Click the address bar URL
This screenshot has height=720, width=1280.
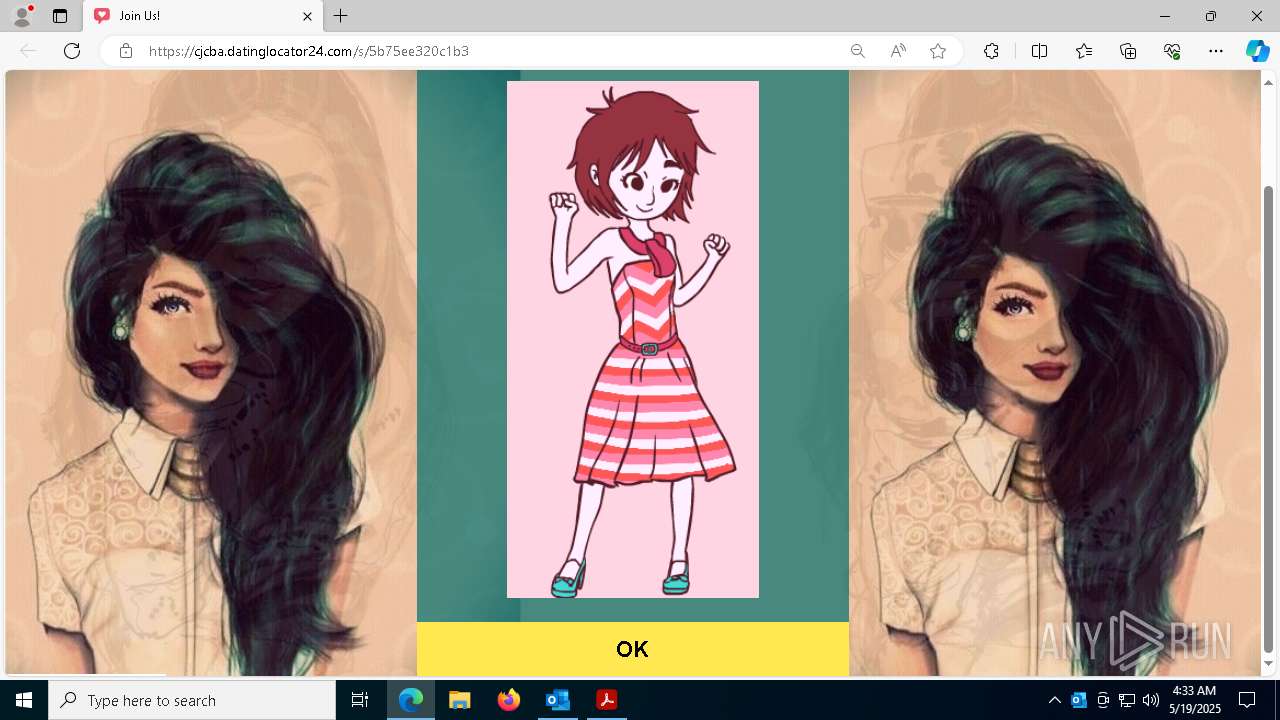point(309,51)
